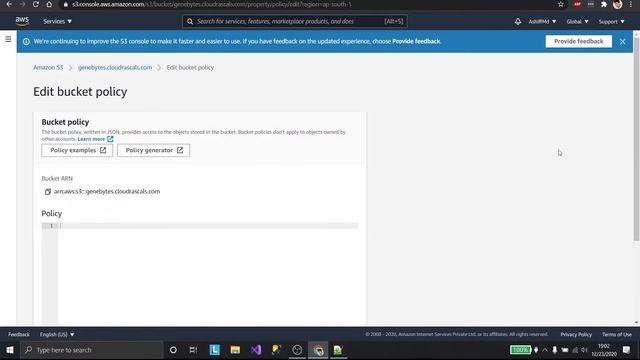The height and width of the screenshot is (360, 640).
Task: Expand the account name dropdown
Action: (542, 21)
